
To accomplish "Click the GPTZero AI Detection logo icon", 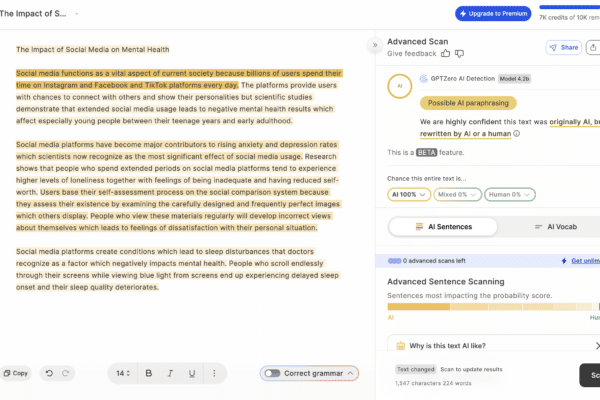I will (x=424, y=79).
